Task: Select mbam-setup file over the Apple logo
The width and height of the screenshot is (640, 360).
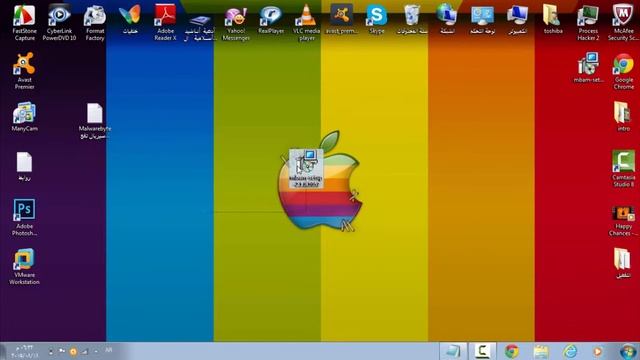Action: coord(306,169)
